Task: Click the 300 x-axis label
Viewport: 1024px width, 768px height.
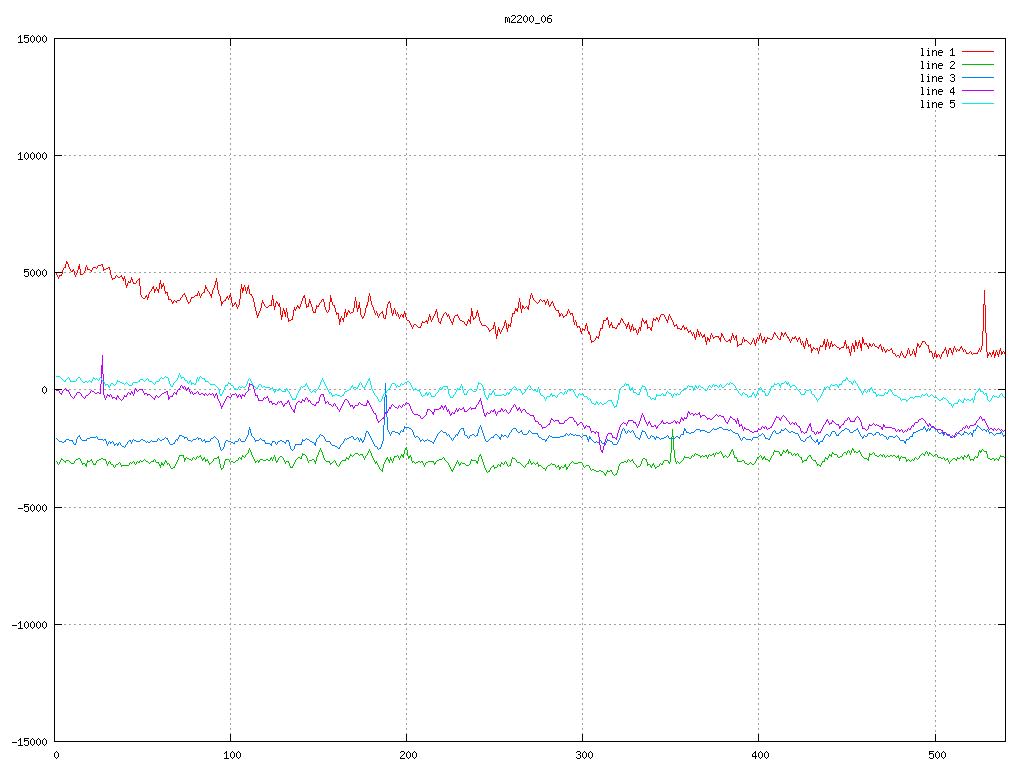Action: [584, 756]
